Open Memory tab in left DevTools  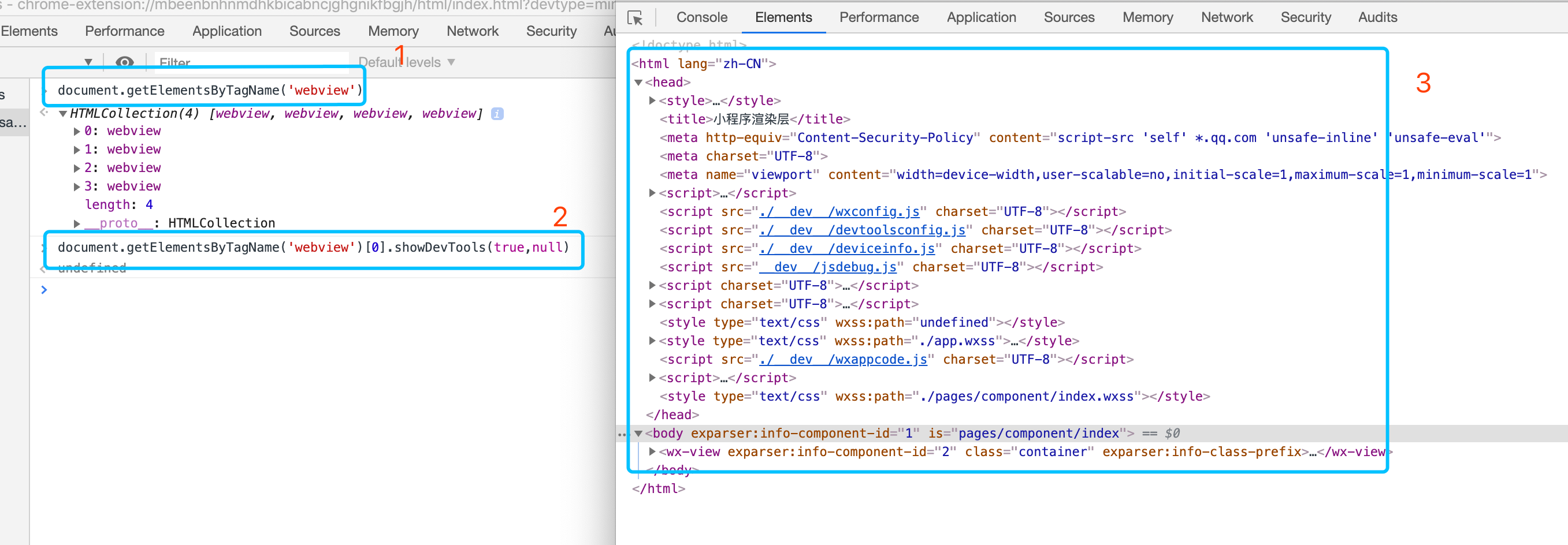[393, 31]
